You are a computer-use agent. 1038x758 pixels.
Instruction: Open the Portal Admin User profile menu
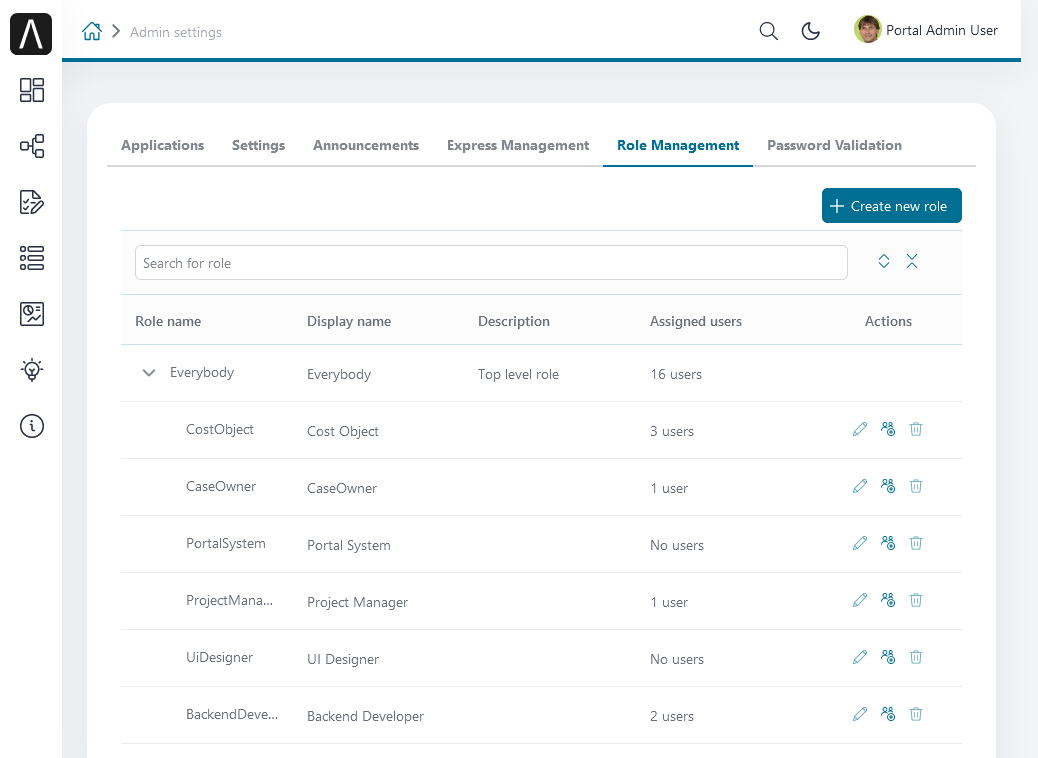click(926, 30)
